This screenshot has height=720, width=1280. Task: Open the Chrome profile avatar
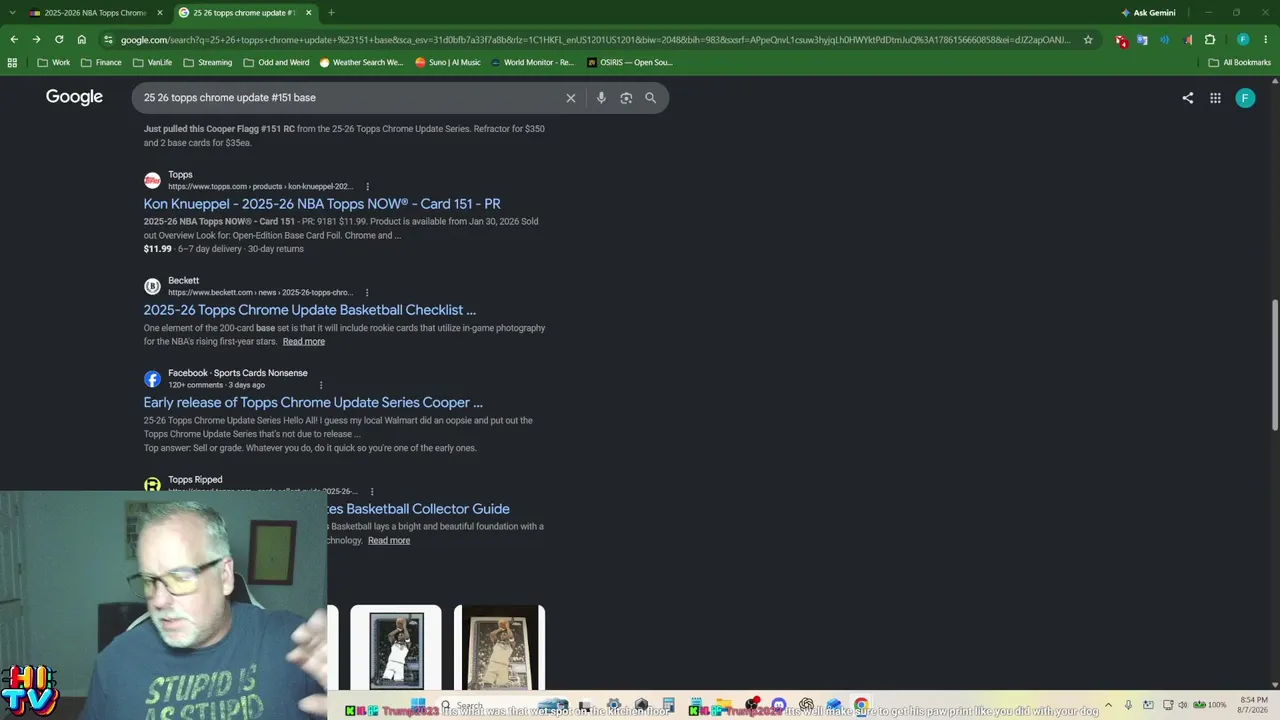pos(1243,40)
